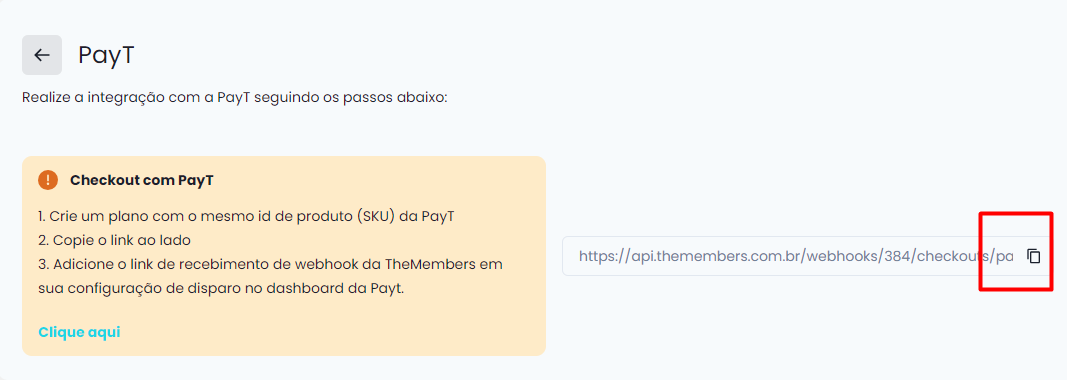Viewport: 1067px width, 380px height.
Task: Click the 'Copie o link ao lado' step
Action: [x=114, y=240]
